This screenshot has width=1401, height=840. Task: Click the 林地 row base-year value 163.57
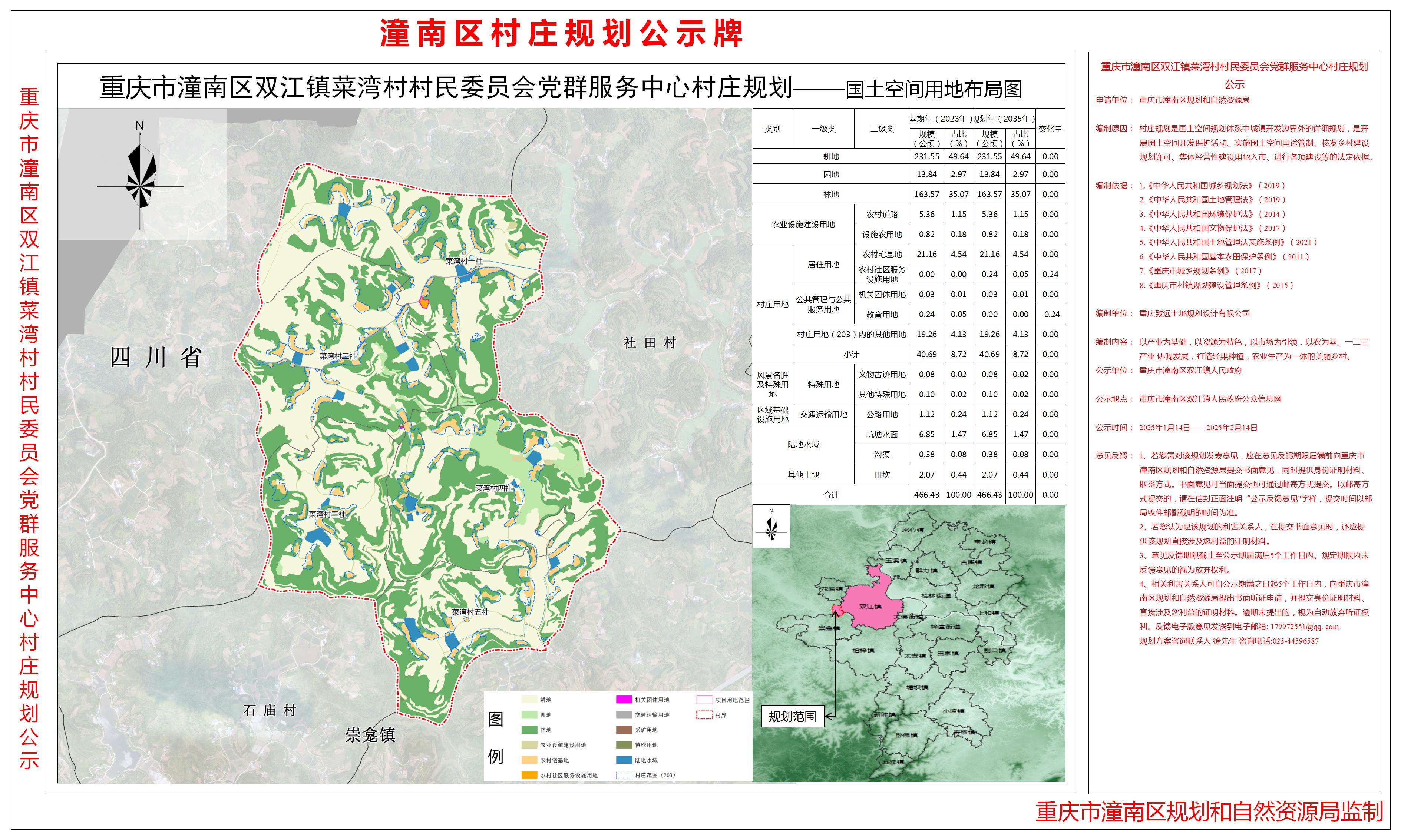pyautogui.click(x=926, y=194)
